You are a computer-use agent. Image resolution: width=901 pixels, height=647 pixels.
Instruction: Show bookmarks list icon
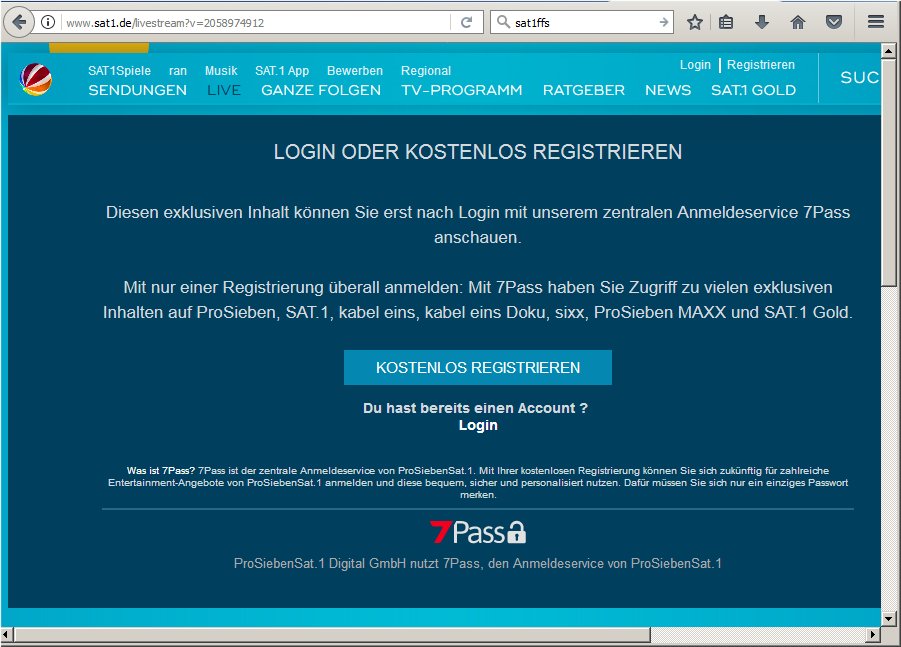click(x=726, y=22)
